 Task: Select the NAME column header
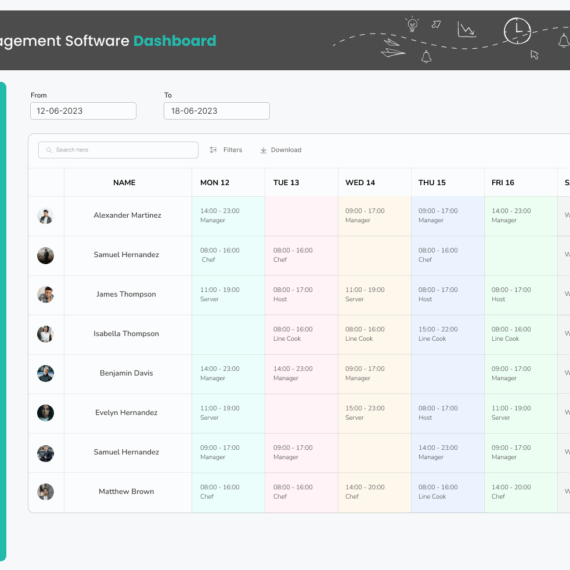click(124, 182)
